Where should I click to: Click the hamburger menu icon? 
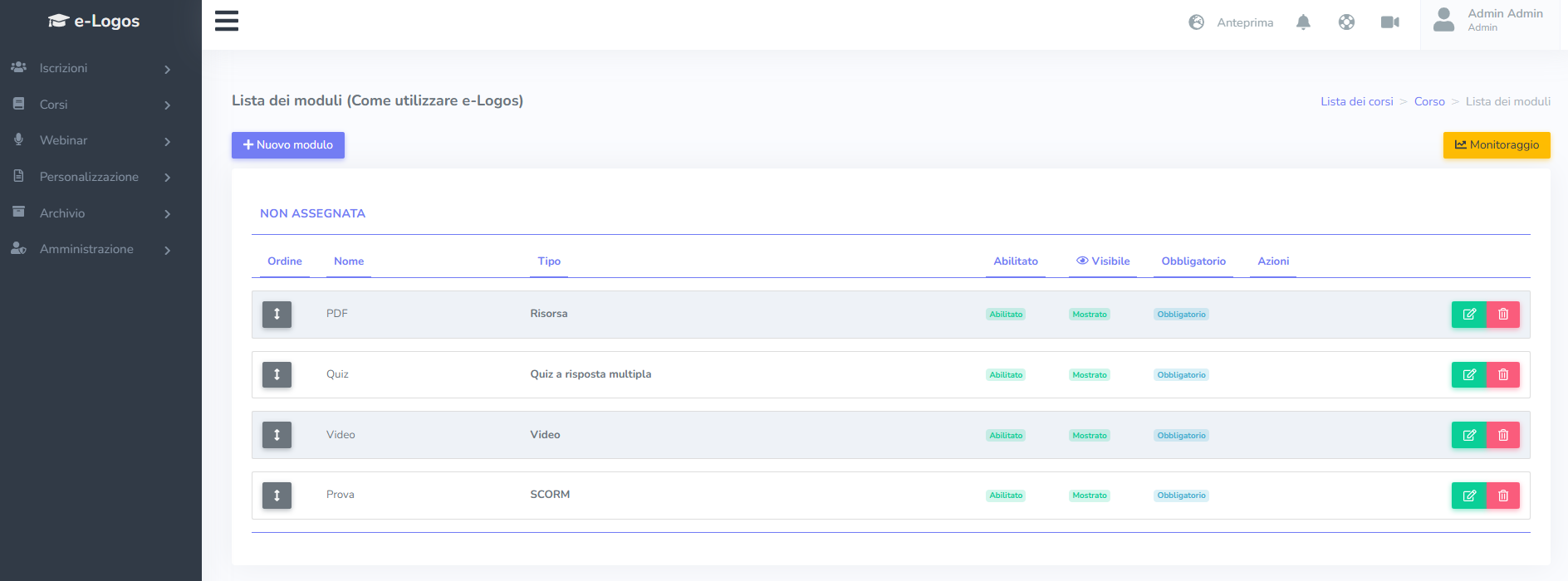click(x=227, y=21)
